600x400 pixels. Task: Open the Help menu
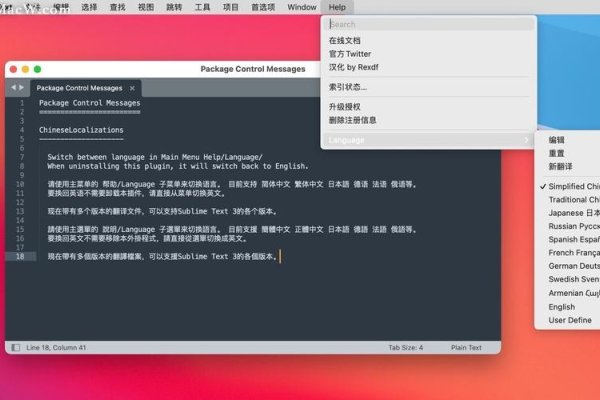(337, 7)
